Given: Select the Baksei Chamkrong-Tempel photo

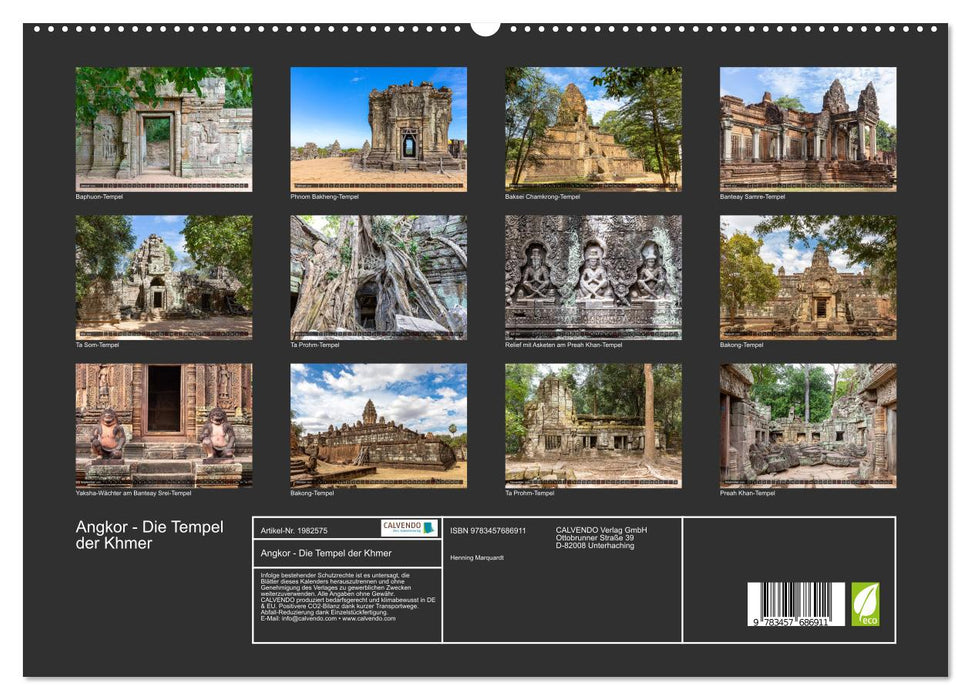Looking at the screenshot, I should 594,128.
